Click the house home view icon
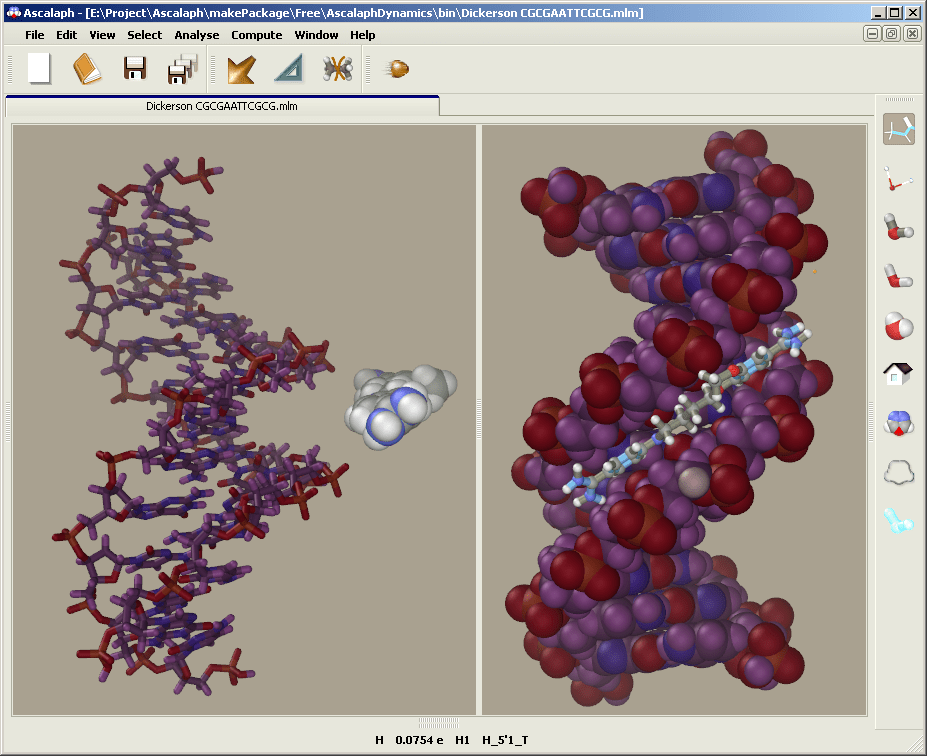The width and height of the screenshot is (927, 756). 898,374
